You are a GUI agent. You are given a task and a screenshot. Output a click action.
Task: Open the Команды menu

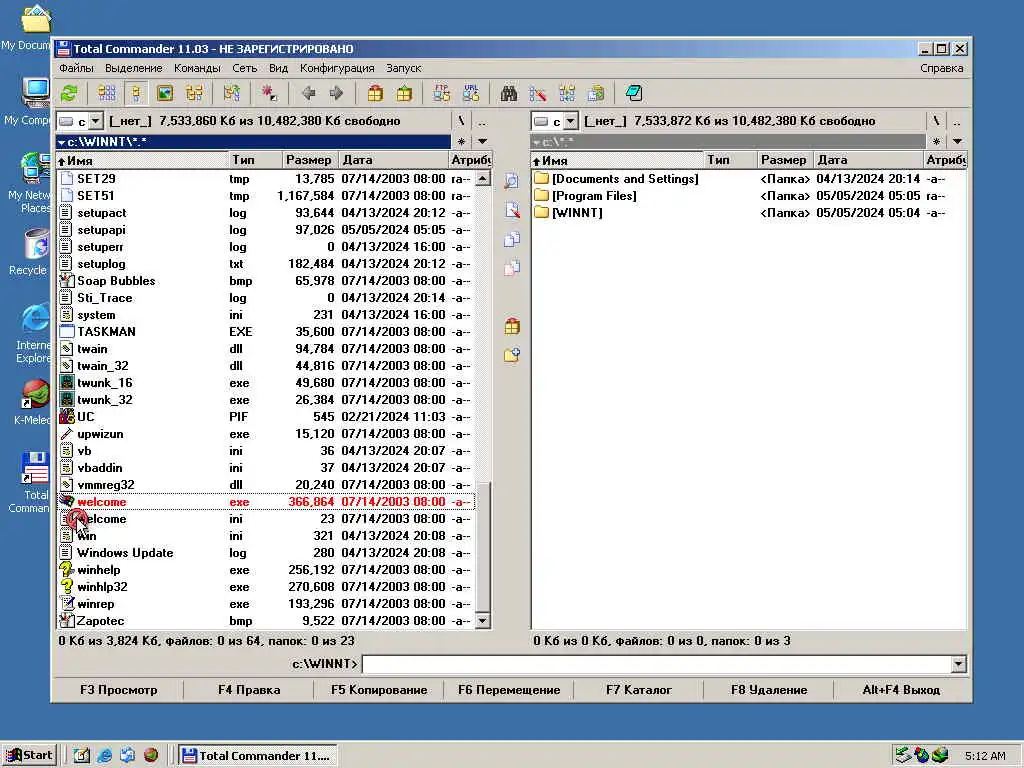pos(197,68)
